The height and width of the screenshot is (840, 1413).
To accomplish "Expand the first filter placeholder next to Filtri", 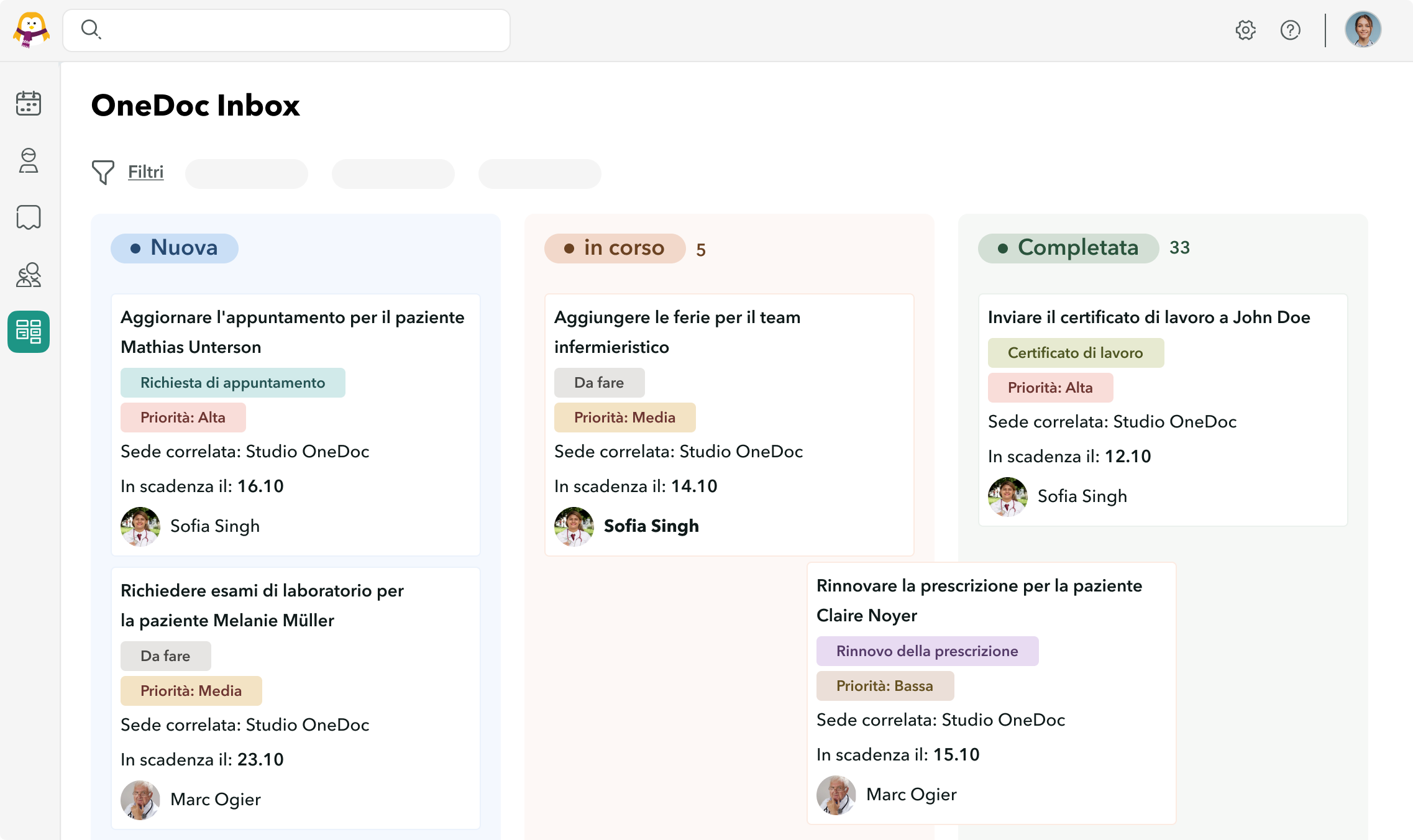I will pos(246,174).
